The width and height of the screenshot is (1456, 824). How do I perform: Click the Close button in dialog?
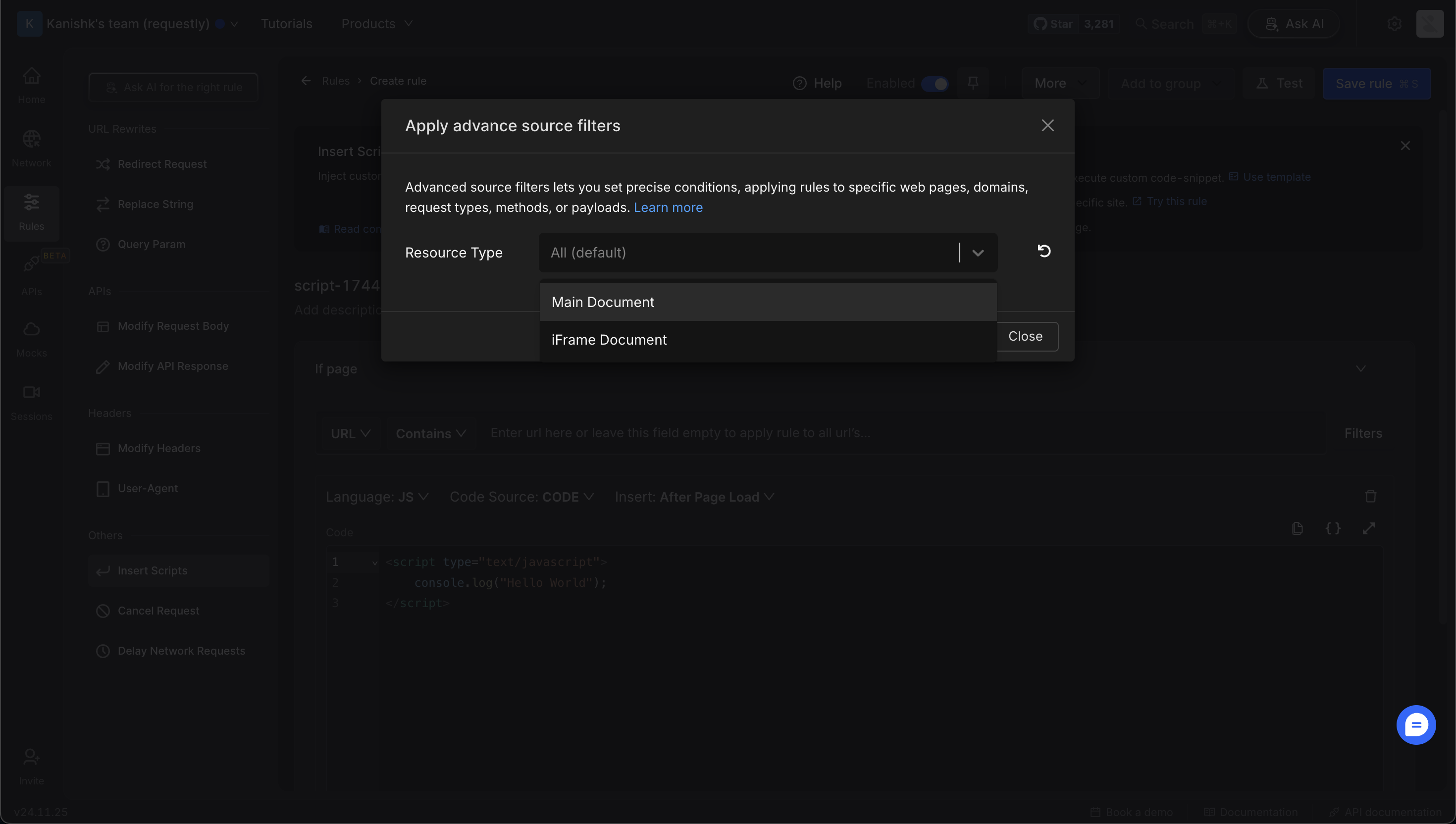pyautogui.click(x=1025, y=337)
